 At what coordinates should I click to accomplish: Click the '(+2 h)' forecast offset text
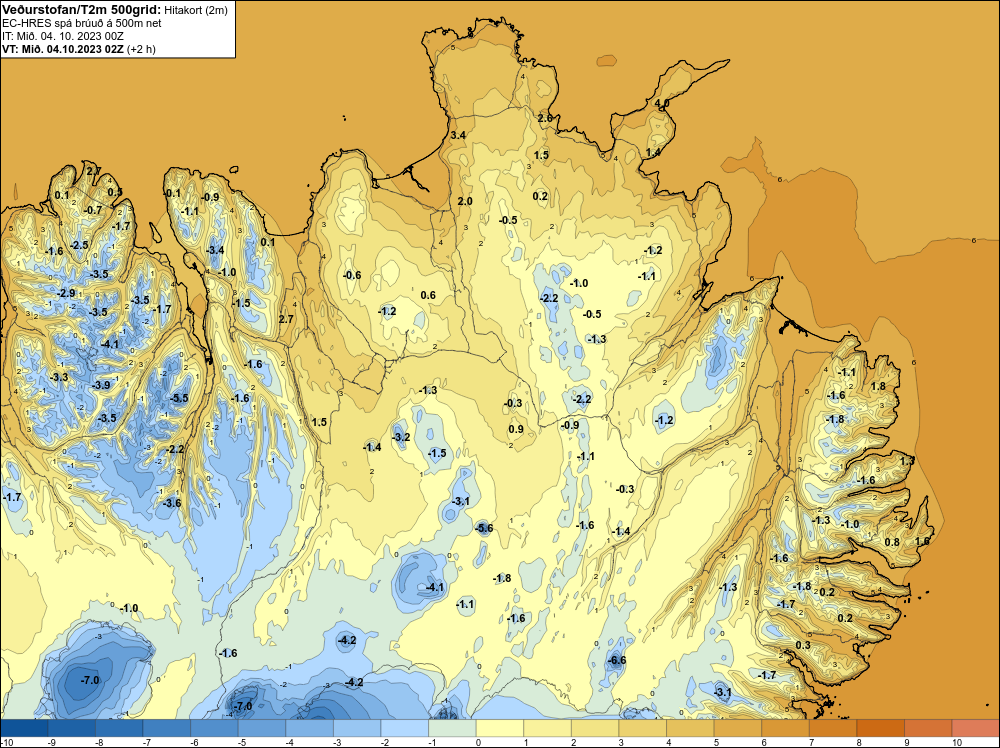point(142,49)
